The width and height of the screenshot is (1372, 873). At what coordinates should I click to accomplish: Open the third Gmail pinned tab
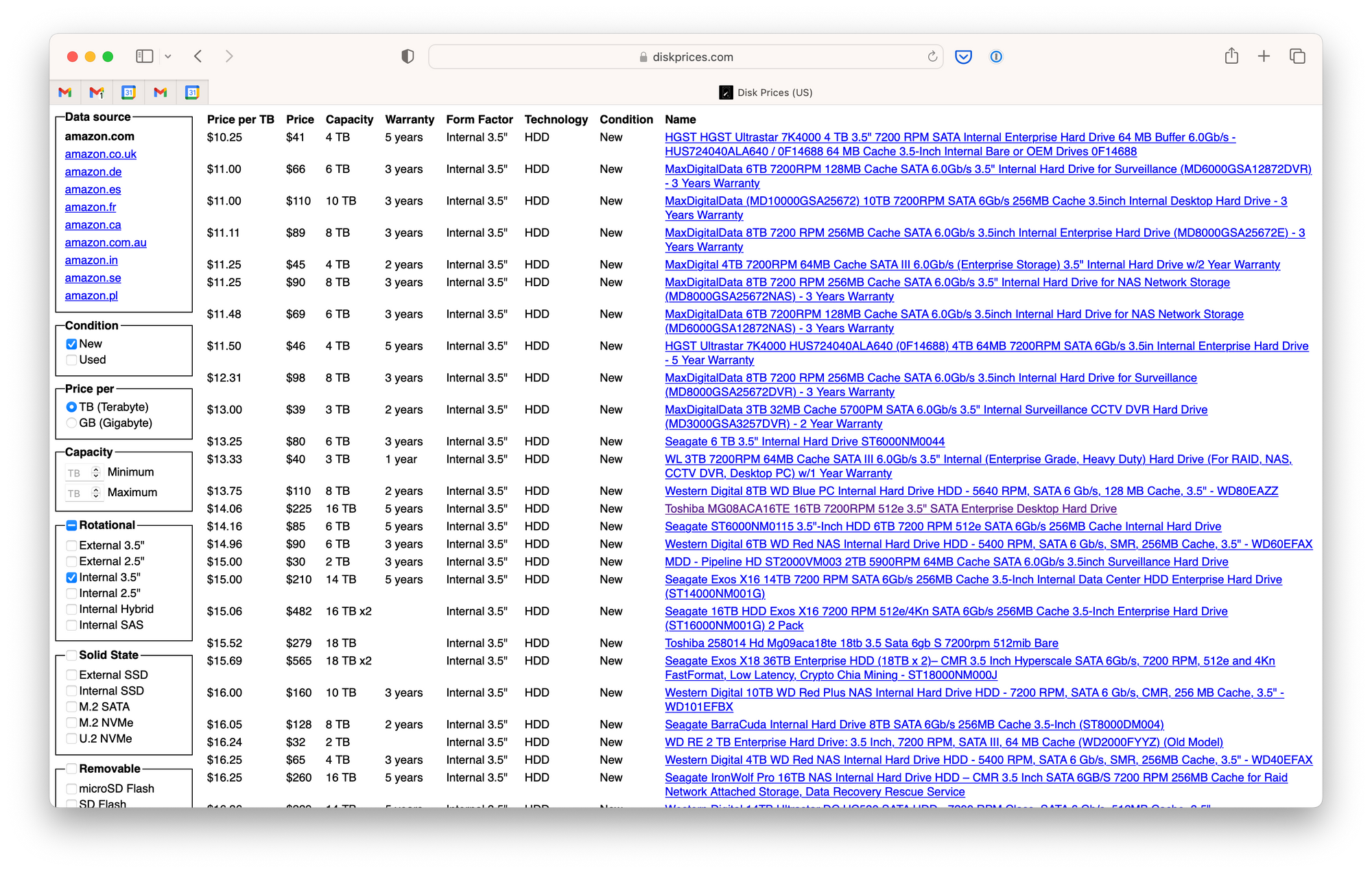pyautogui.click(x=161, y=92)
